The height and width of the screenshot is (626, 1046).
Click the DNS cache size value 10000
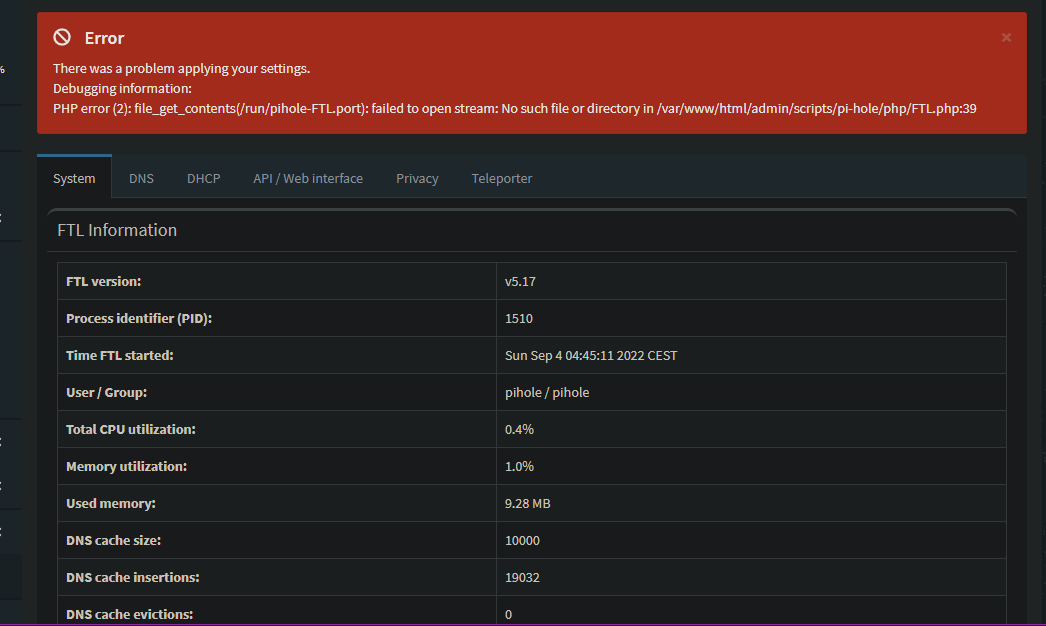click(522, 541)
